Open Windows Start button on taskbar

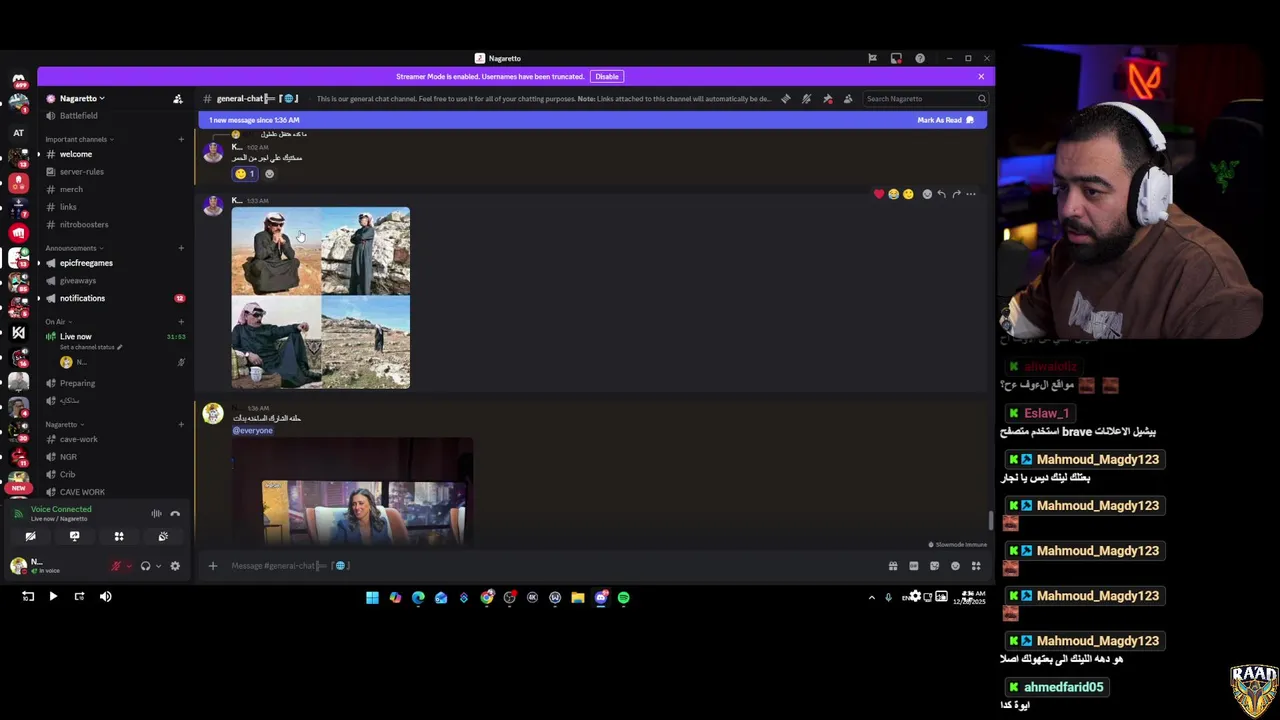point(372,598)
